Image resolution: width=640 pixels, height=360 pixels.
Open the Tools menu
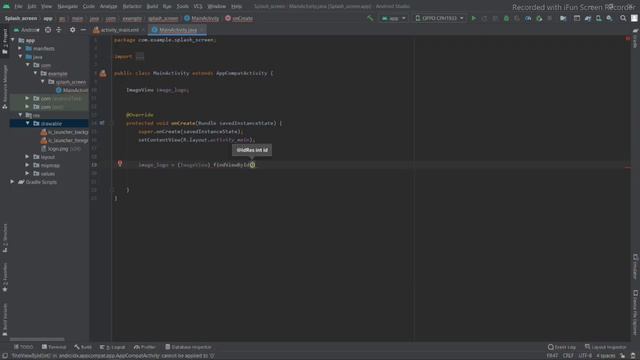(182, 7)
